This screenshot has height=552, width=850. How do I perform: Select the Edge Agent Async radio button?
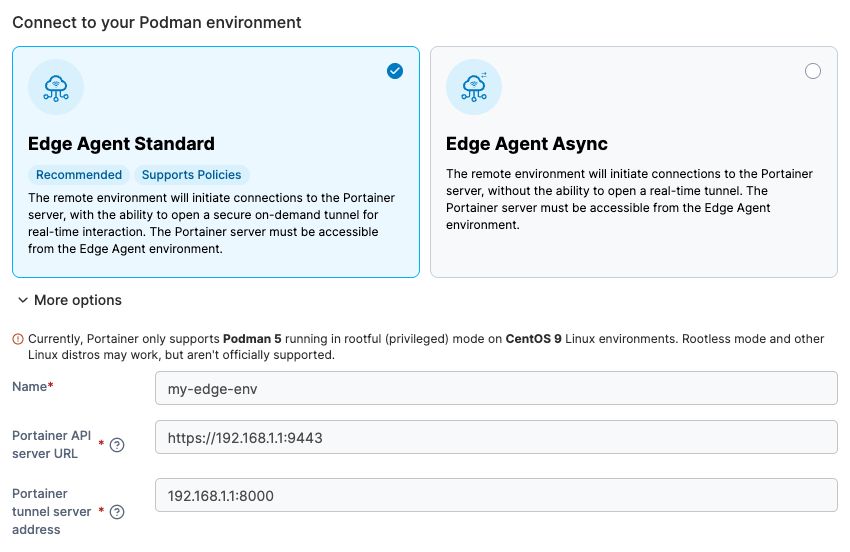(813, 71)
